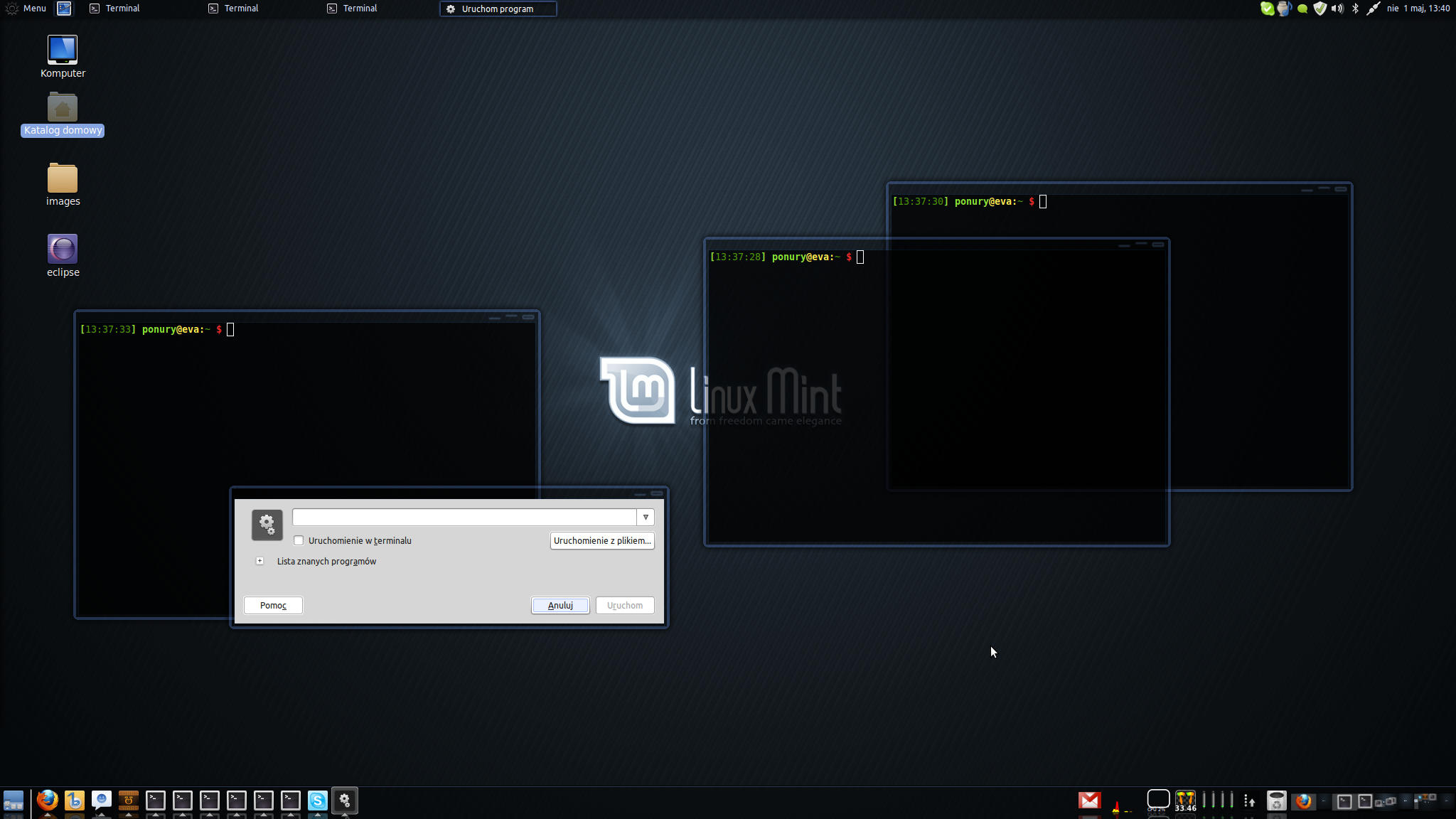Screen dimensions: 1456x819
Task: Select the Katalog domowy desktop folder
Action: (x=63, y=114)
